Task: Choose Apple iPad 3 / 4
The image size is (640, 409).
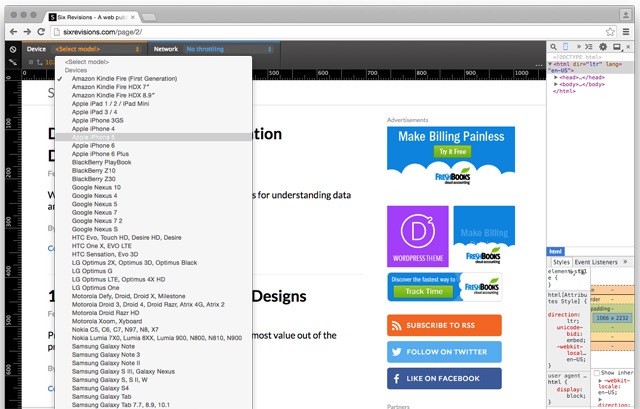Action: click(153, 112)
